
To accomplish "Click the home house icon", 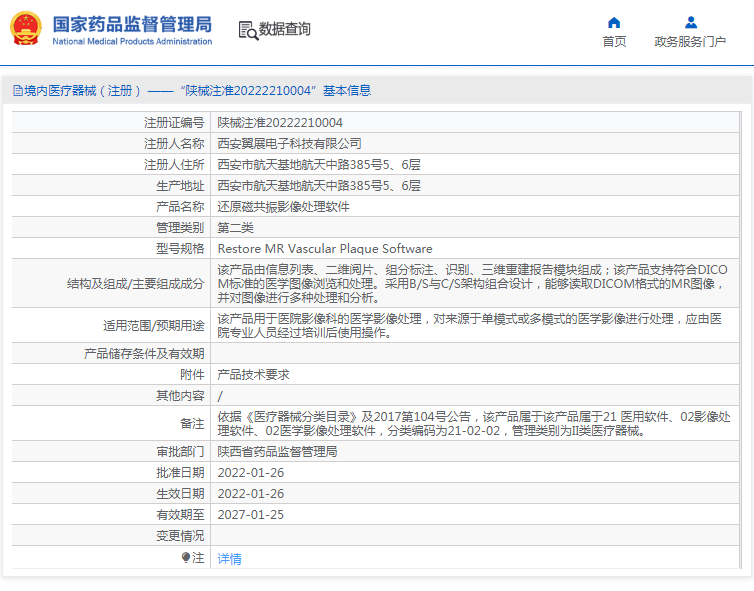I will click(614, 23).
